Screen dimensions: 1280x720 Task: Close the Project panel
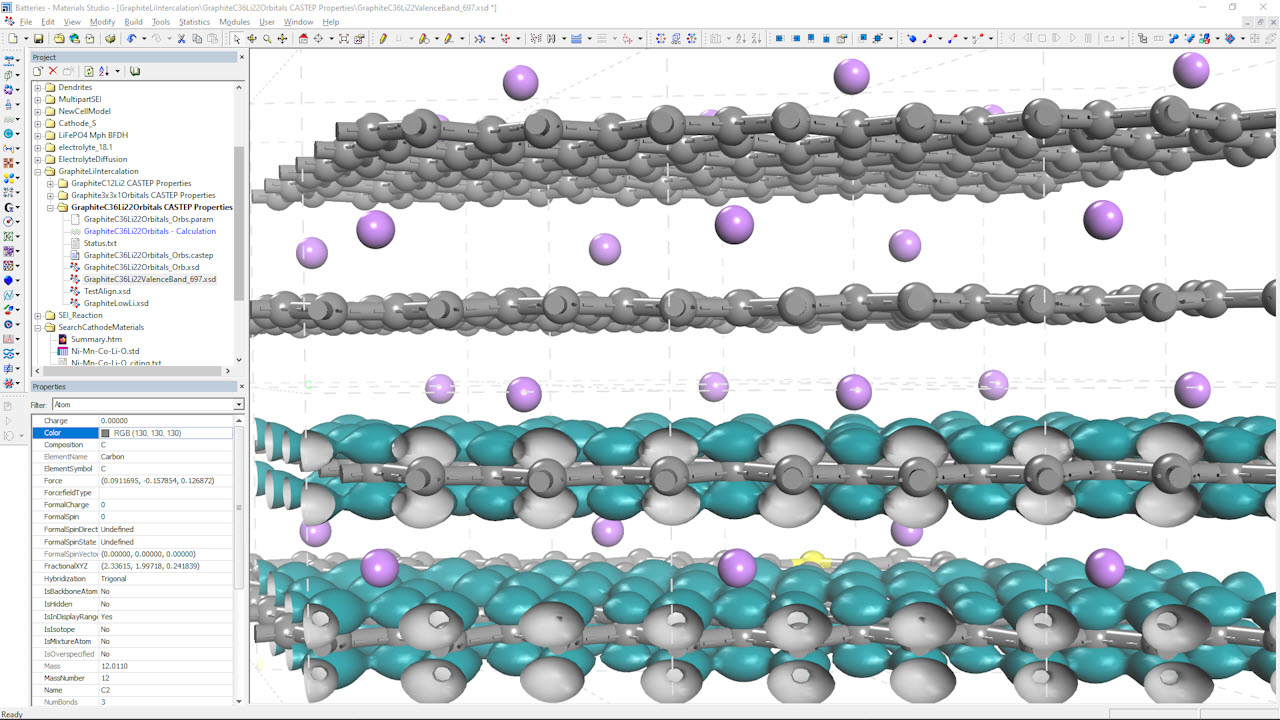click(241, 57)
